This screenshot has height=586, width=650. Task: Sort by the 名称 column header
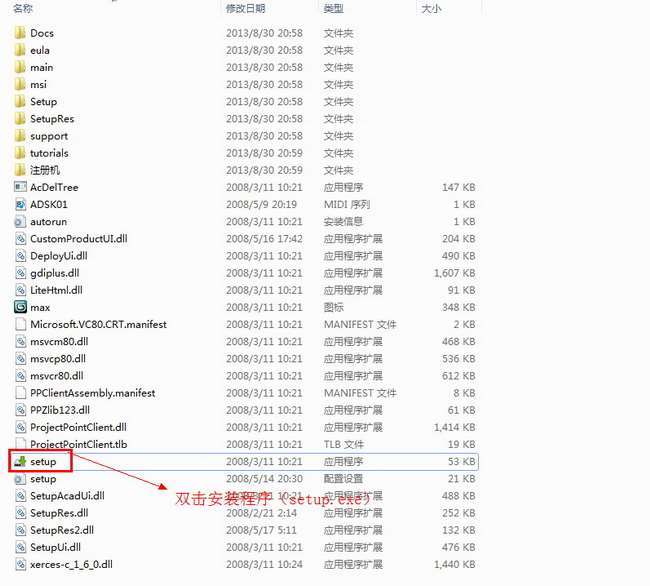23,8
